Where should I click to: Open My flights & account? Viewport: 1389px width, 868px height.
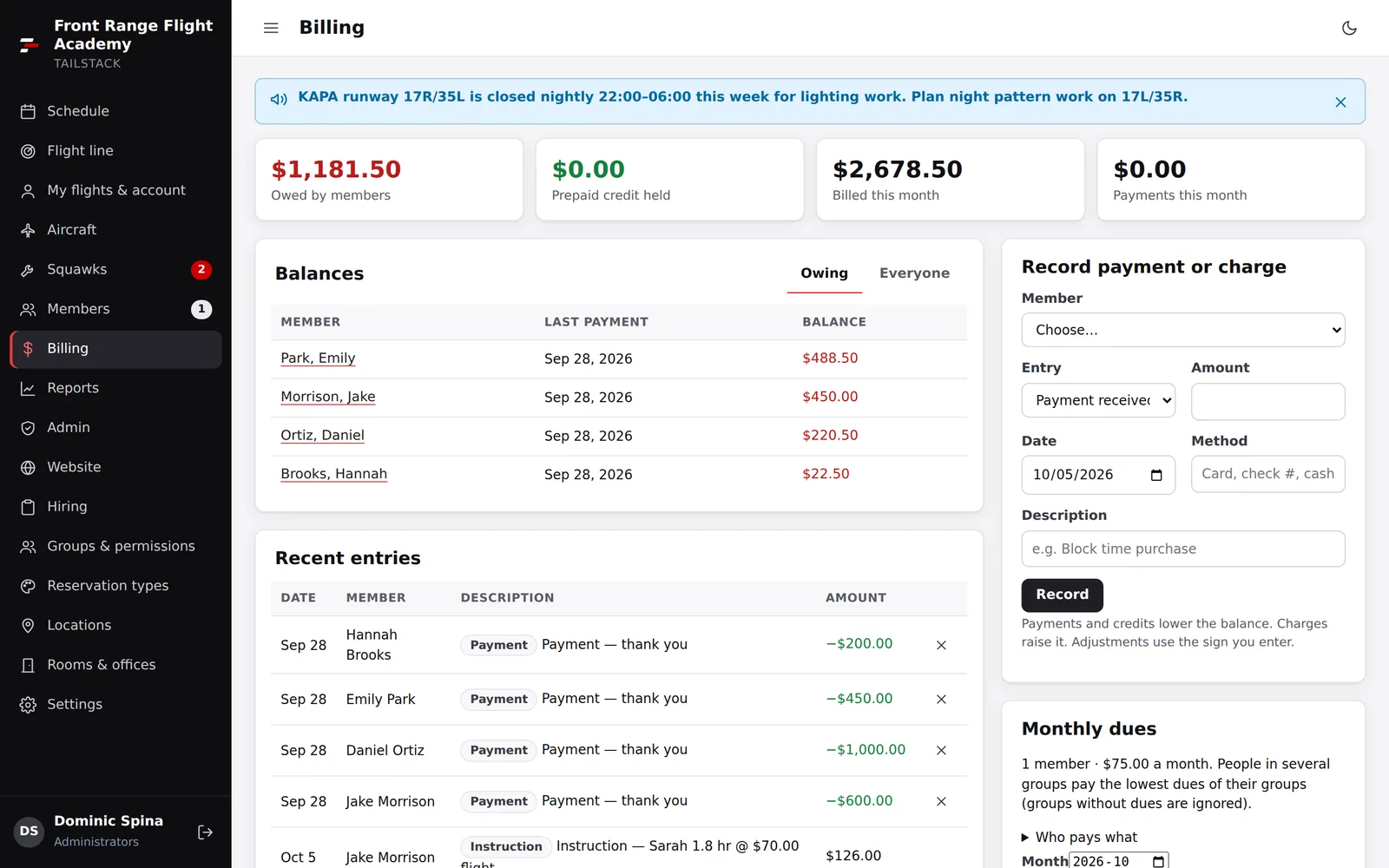point(115,190)
